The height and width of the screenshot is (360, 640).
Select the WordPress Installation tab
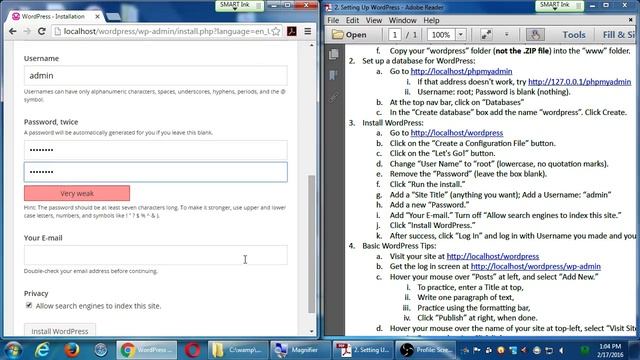point(53,16)
